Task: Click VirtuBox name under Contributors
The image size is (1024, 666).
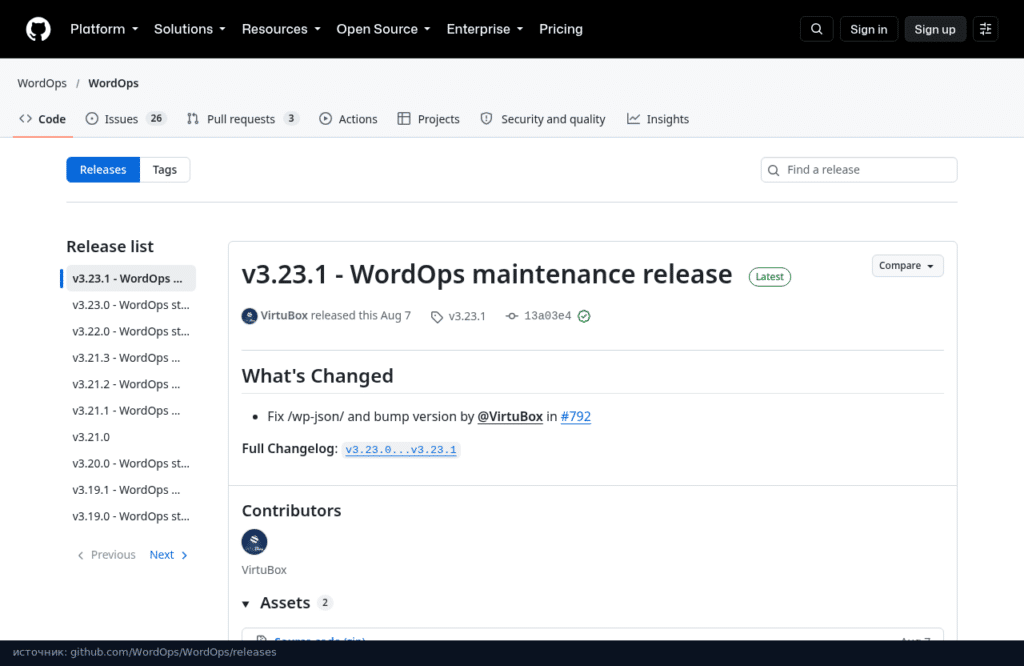Action: pyautogui.click(x=264, y=570)
